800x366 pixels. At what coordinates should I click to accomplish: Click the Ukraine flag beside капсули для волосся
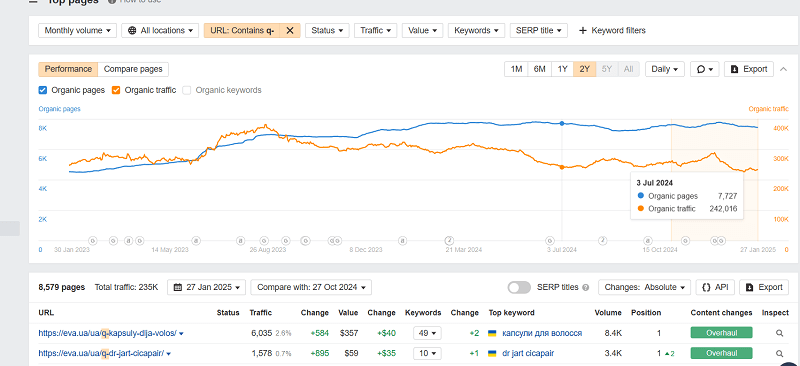click(492, 333)
